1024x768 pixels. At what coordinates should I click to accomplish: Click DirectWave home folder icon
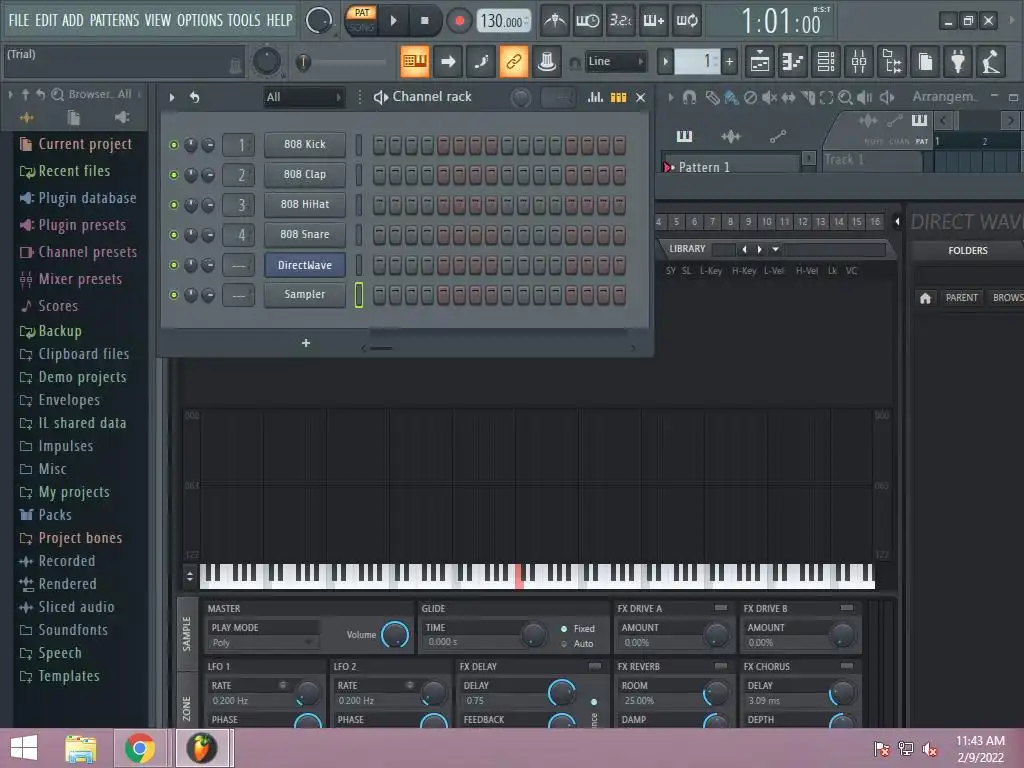click(925, 298)
